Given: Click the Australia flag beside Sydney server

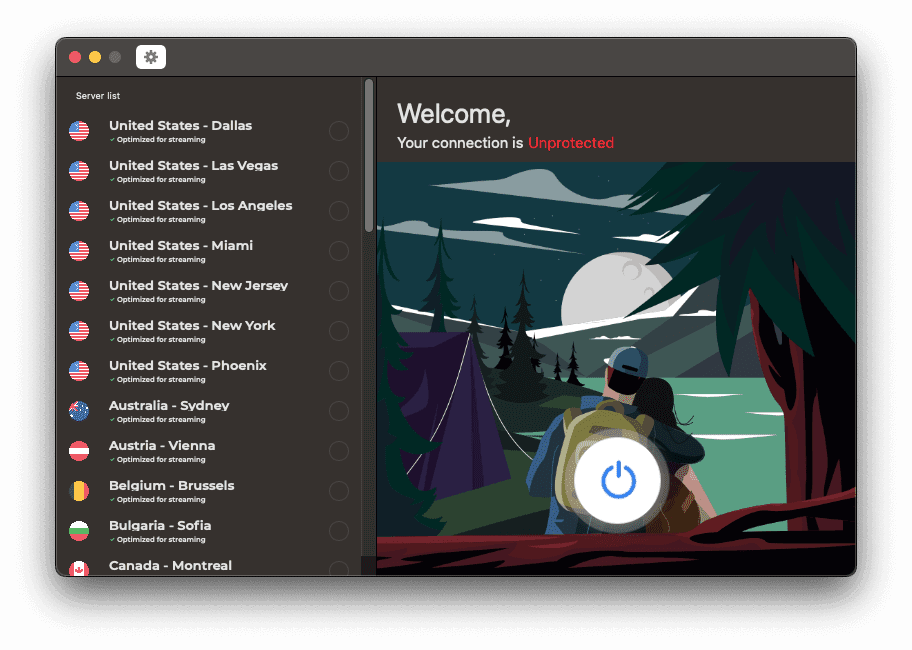Looking at the screenshot, I should 79,411.
